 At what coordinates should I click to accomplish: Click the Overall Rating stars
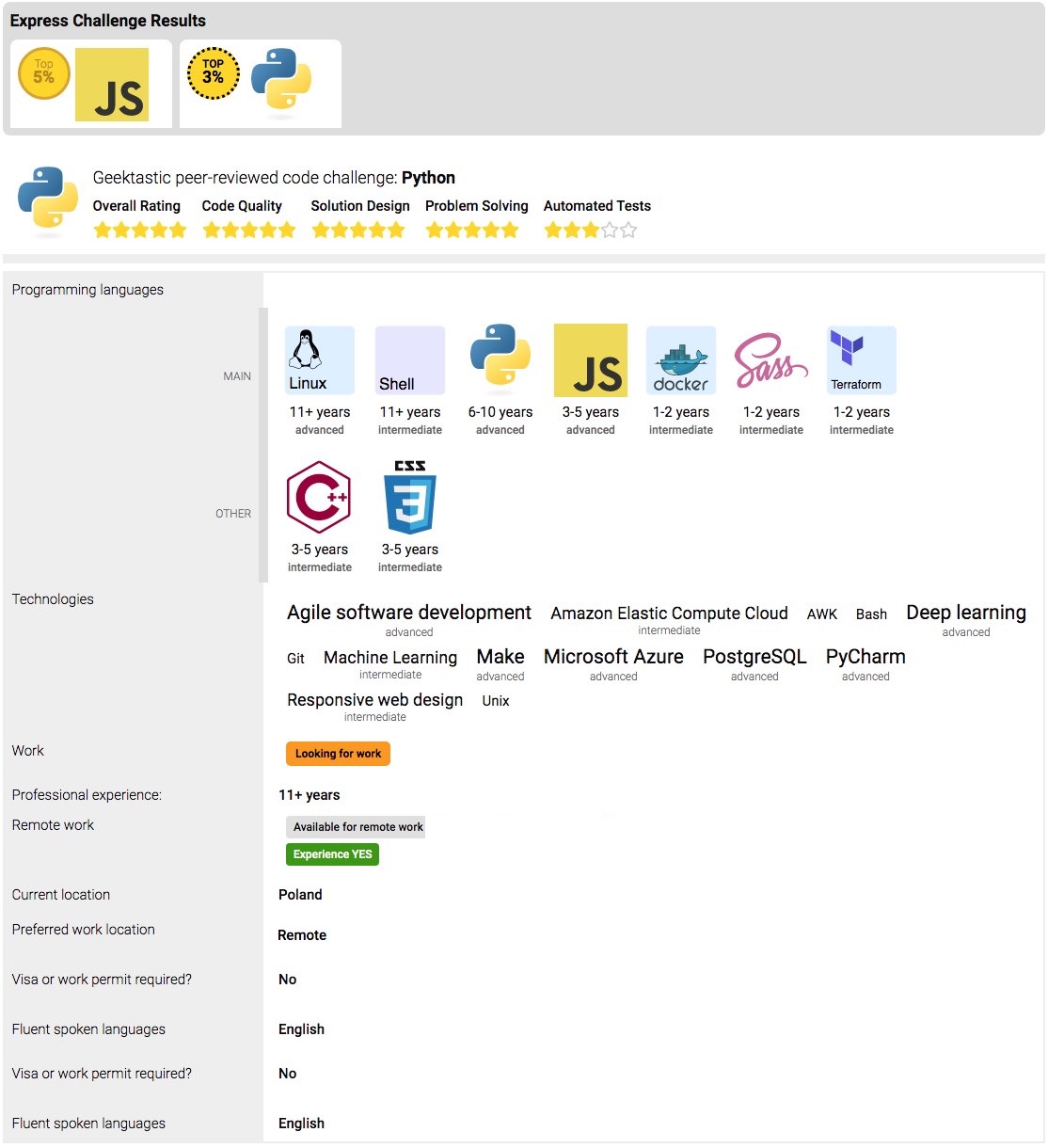tap(140, 230)
